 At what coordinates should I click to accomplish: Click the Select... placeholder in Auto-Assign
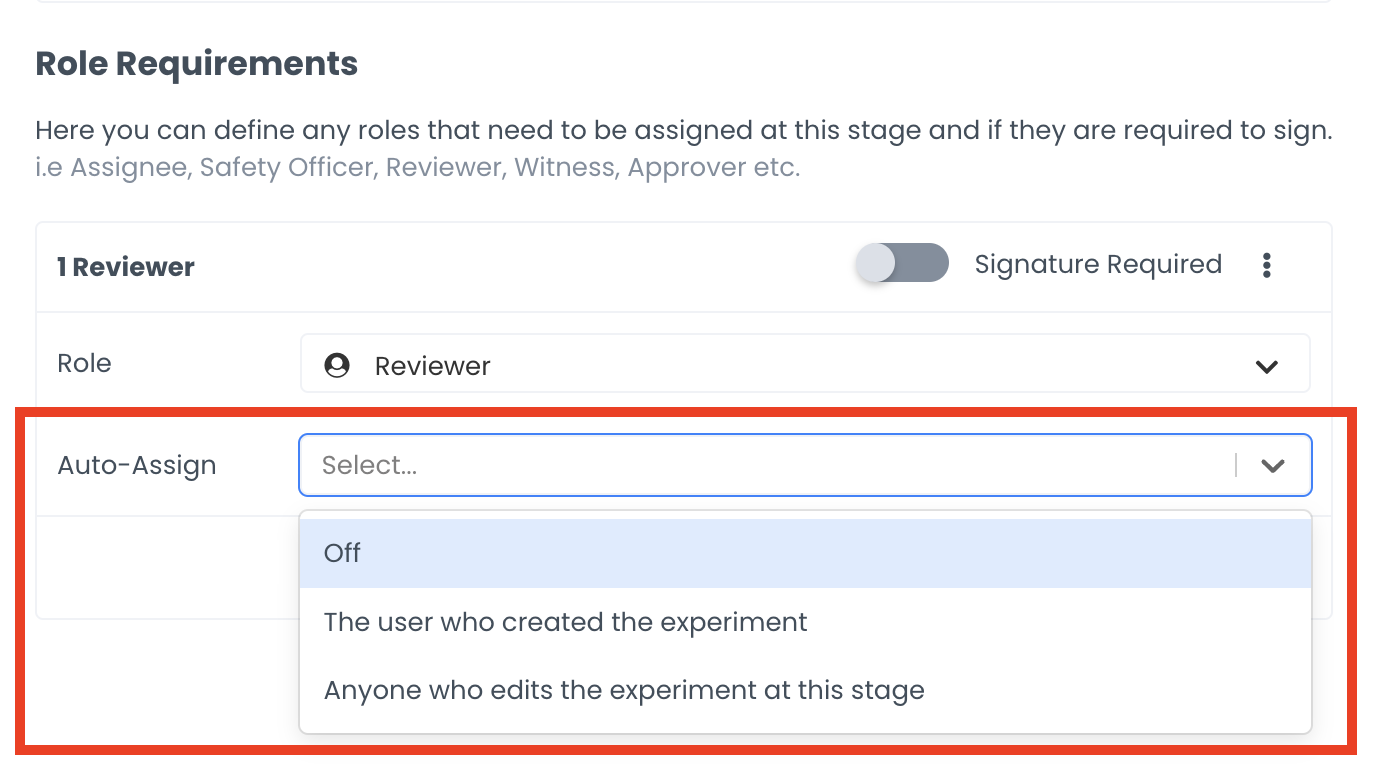pyautogui.click(x=369, y=465)
